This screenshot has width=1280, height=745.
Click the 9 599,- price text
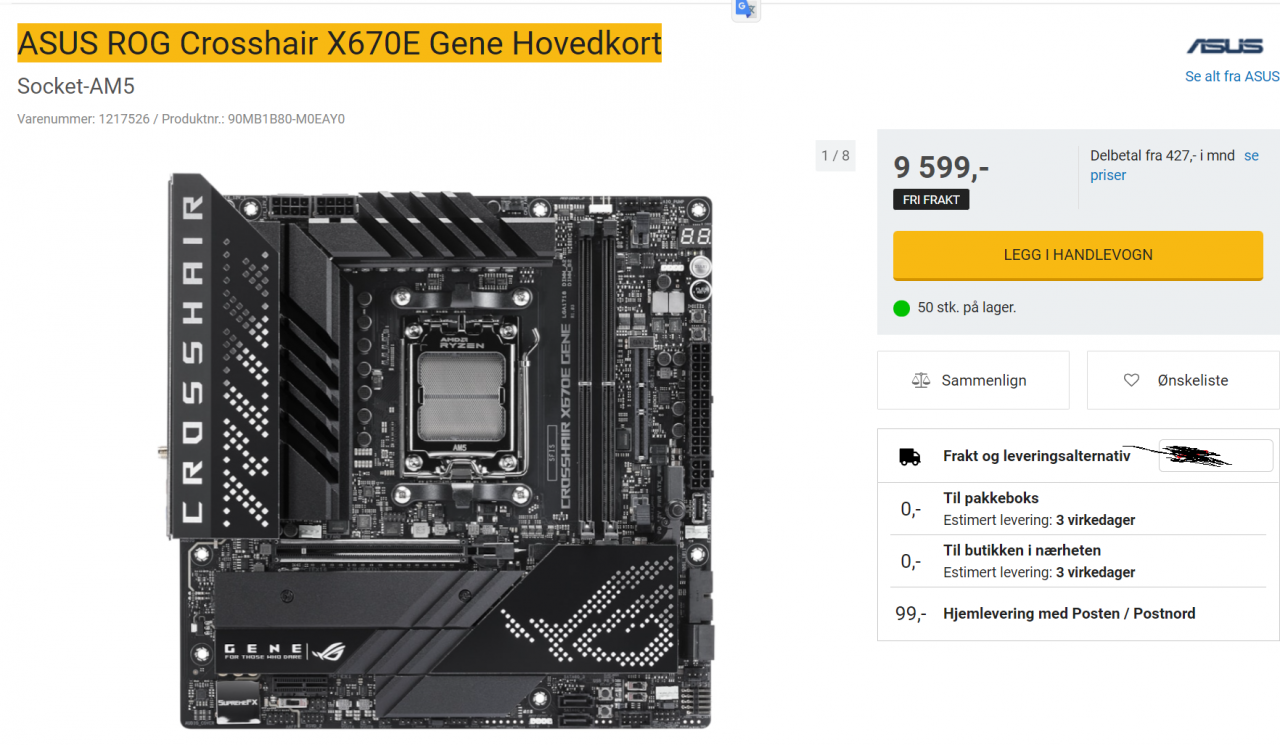(x=942, y=167)
